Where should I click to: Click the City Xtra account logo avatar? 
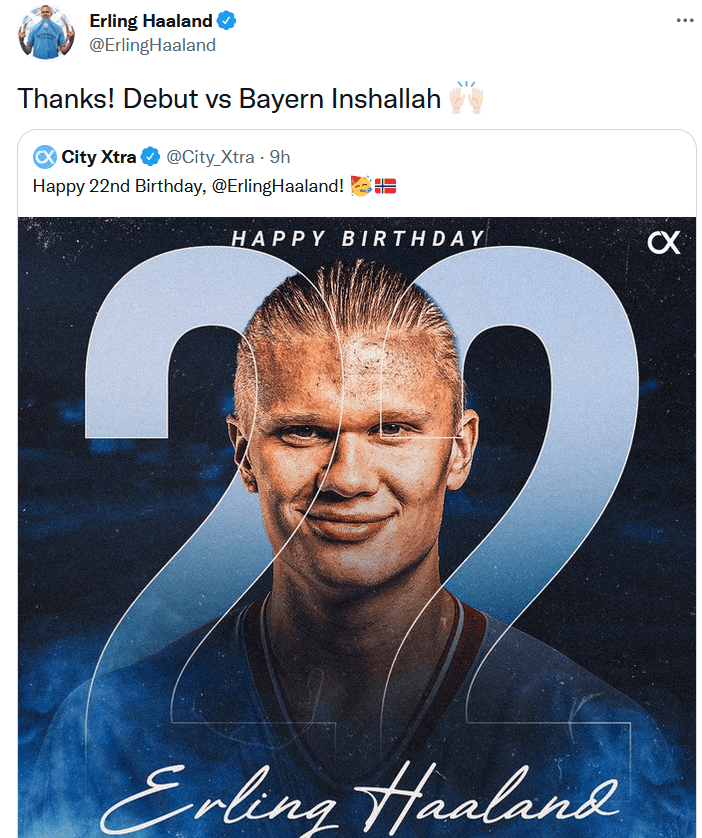point(44,157)
